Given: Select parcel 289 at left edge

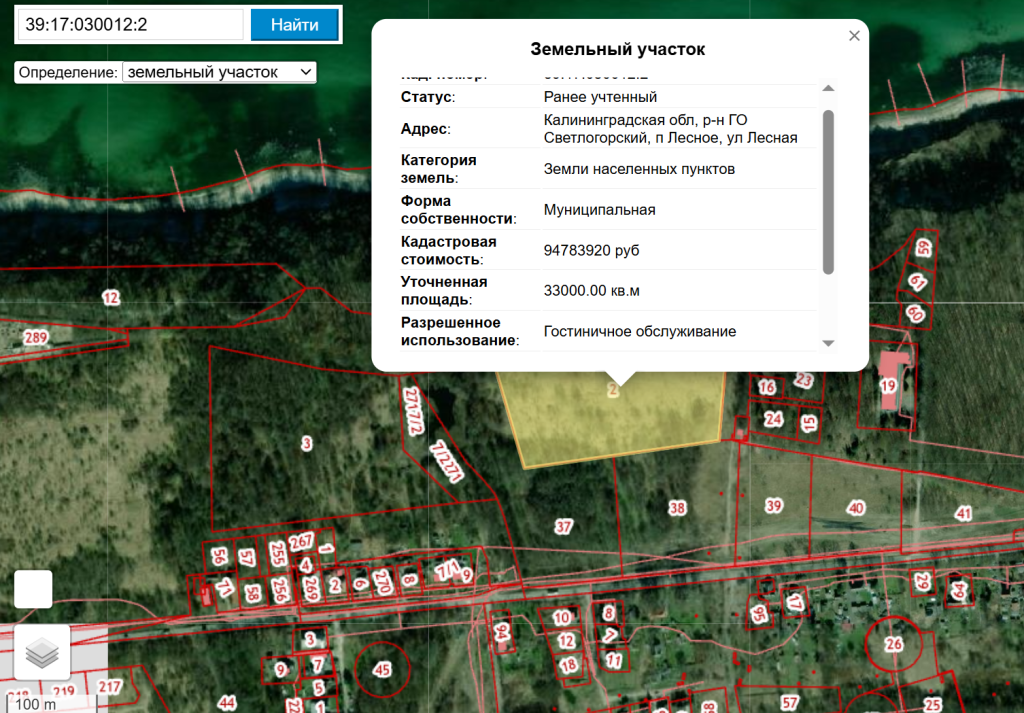Looking at the screenshot, I should pyautogui.click(x=36, y=338).
